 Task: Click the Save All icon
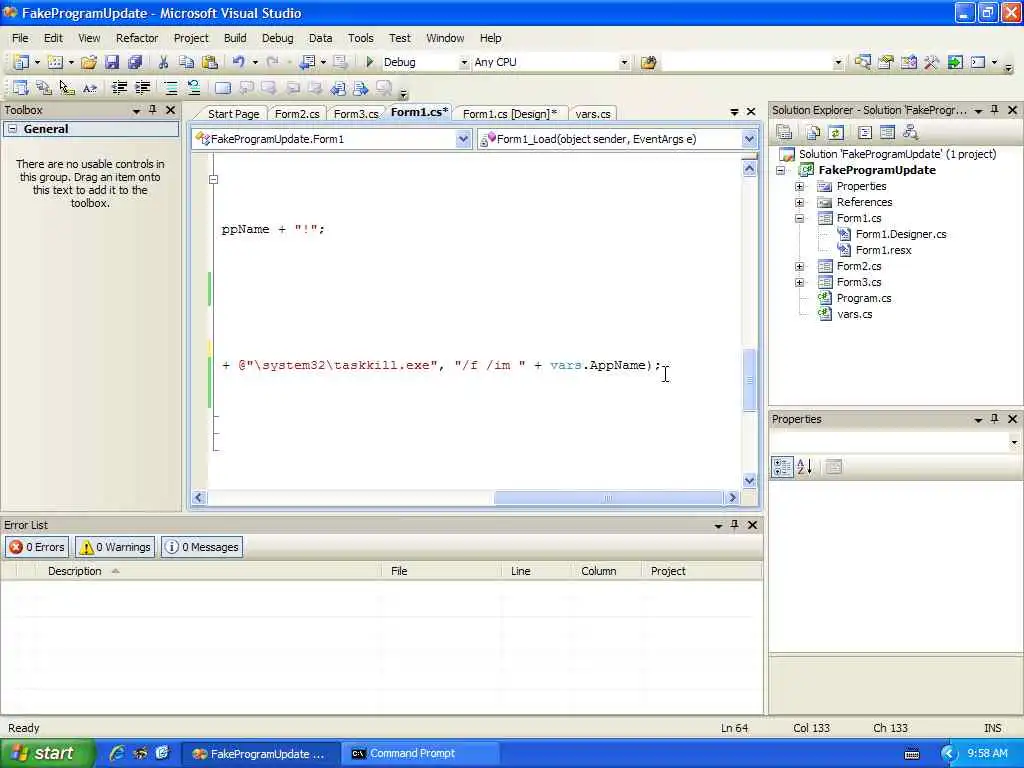tap(135, 62)
